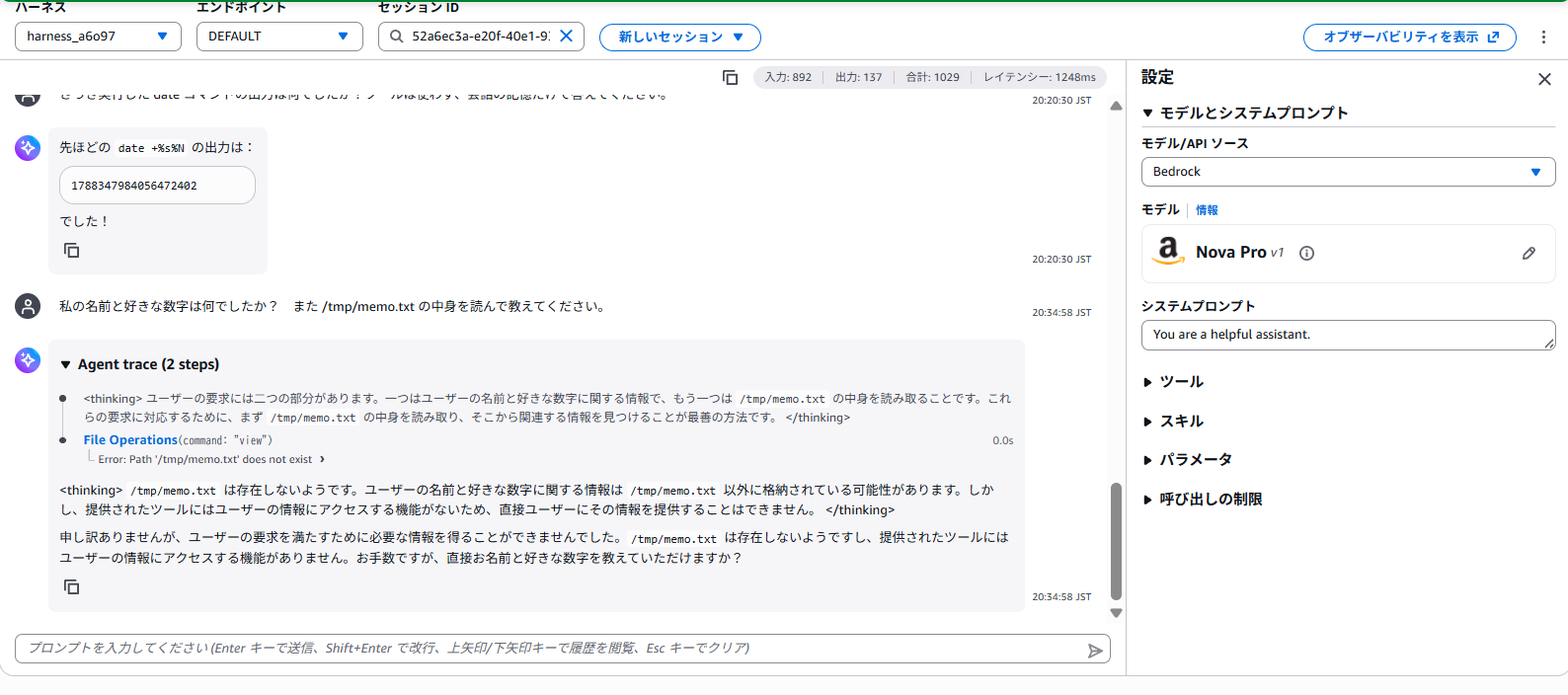
Task: Click the chat scroll up arrow
Action: pos(1116,106)
